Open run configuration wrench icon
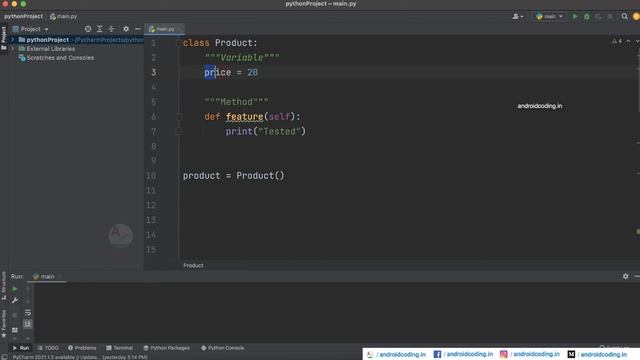Viewport: 640px width, 360px height. (x=15, y=300)
